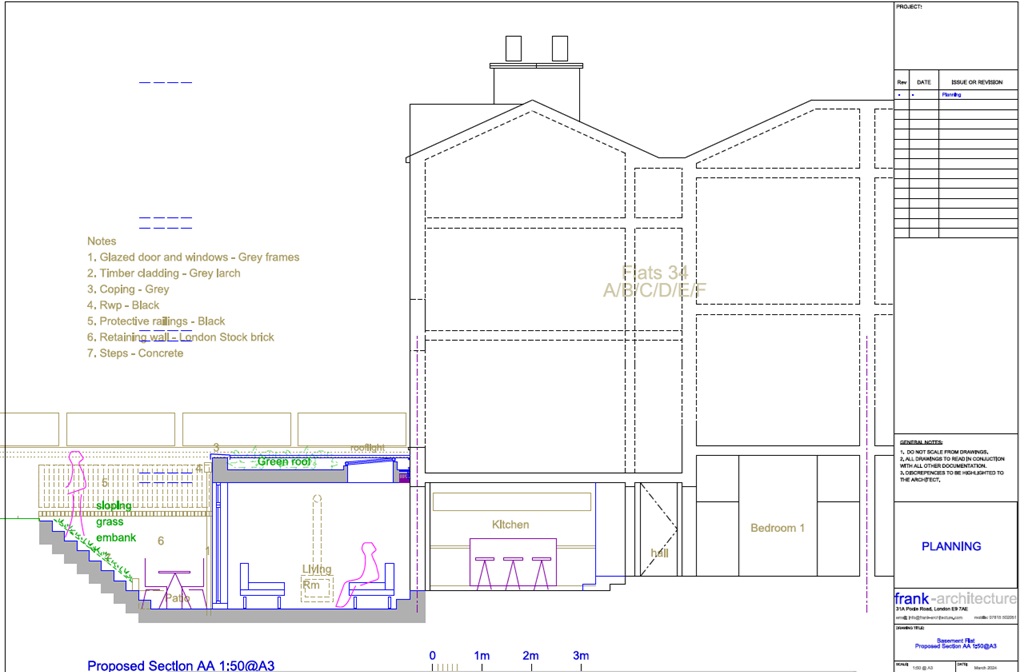Click the 'ISSUE OR REVISION' column header
The image size is (1024, 672).
975,82
